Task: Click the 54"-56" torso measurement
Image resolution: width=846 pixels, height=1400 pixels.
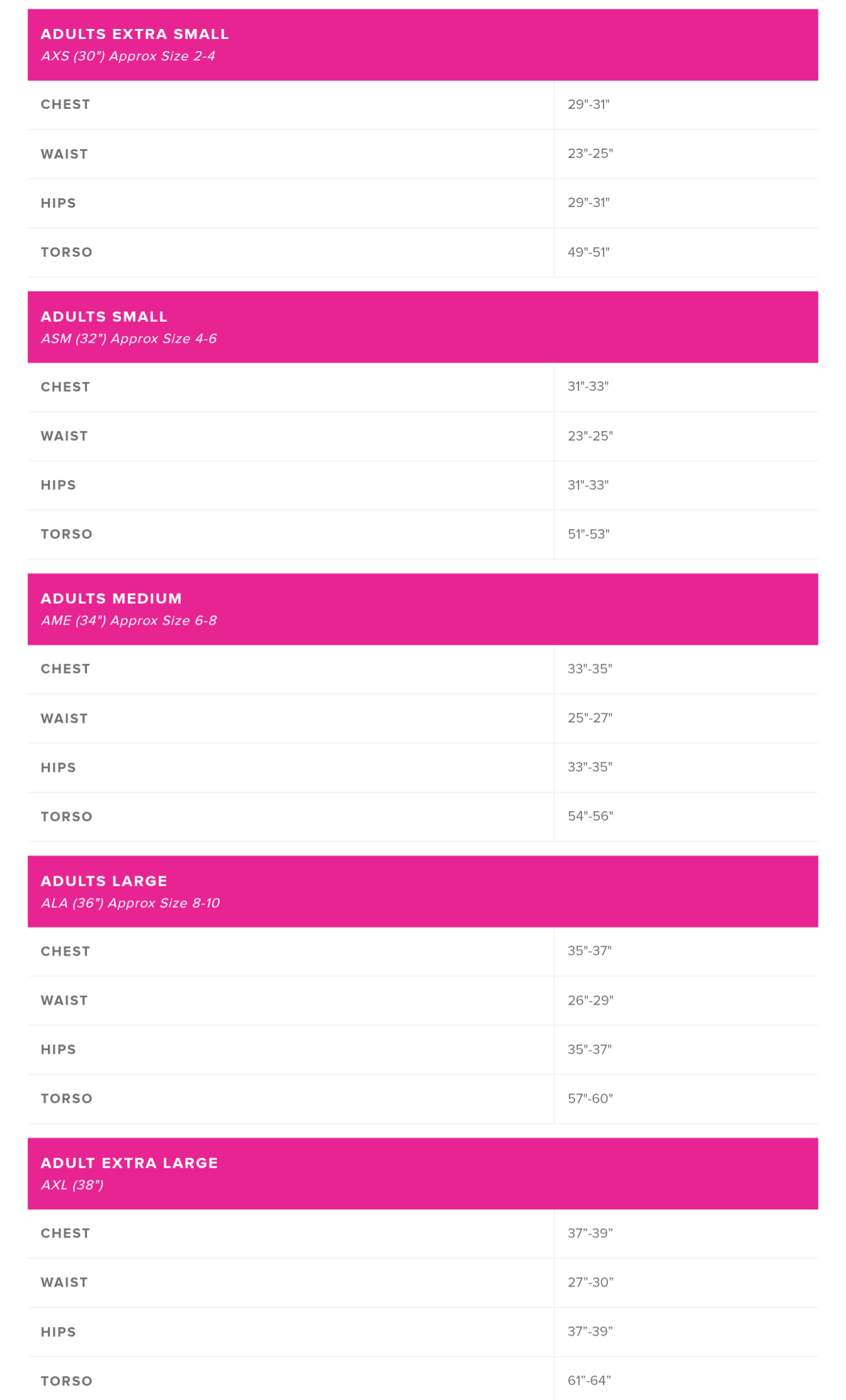Action: point(590,816)
